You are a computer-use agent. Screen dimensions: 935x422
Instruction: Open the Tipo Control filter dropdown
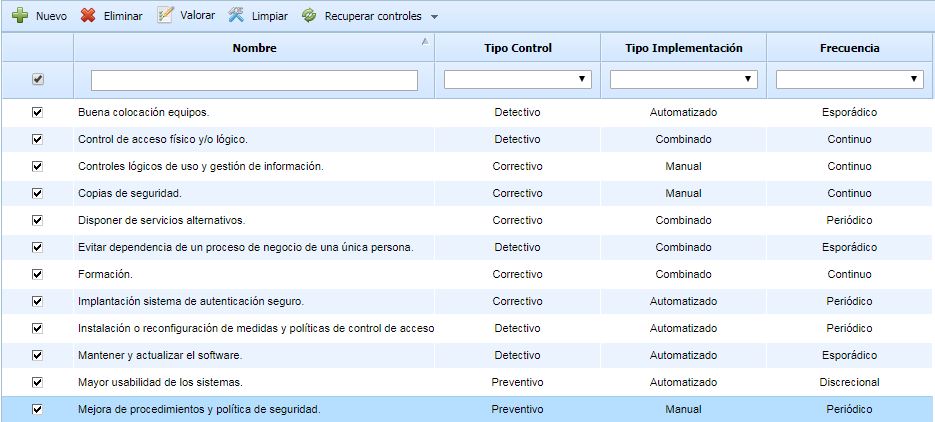pyautogui.click(x=517, y=79)
